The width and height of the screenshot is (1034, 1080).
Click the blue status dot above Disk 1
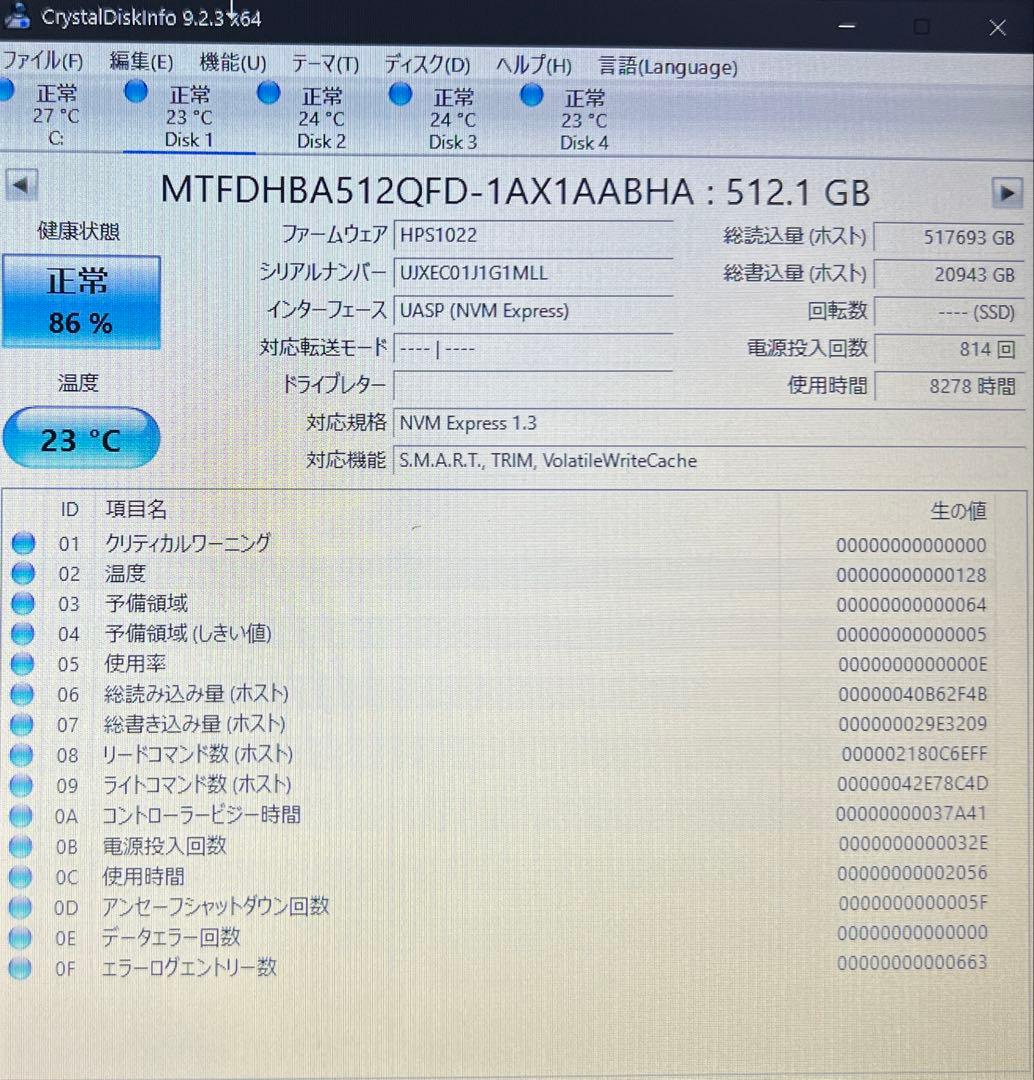point(136,92)
